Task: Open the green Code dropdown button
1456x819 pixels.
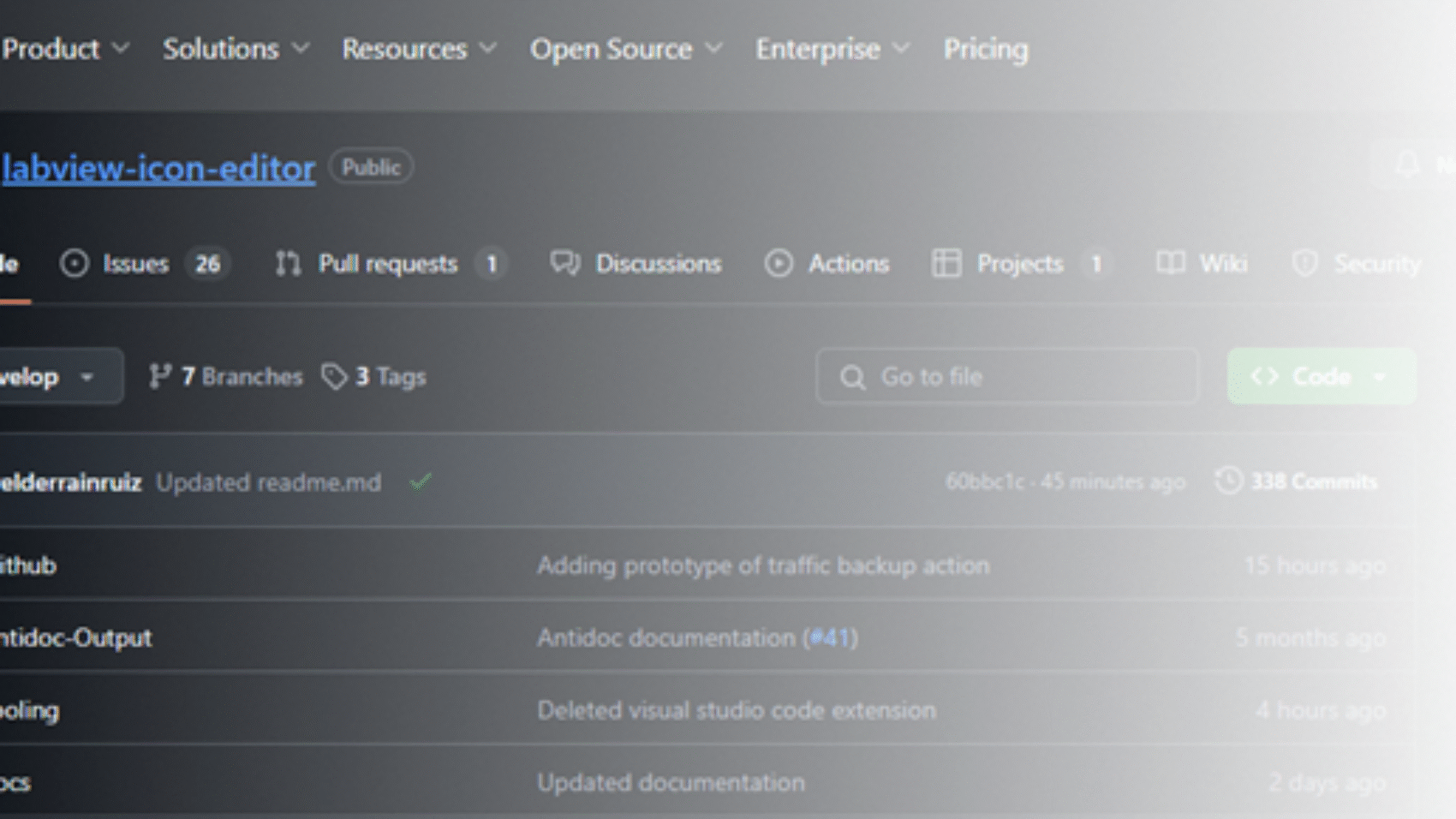Action: coord(1322,376)
